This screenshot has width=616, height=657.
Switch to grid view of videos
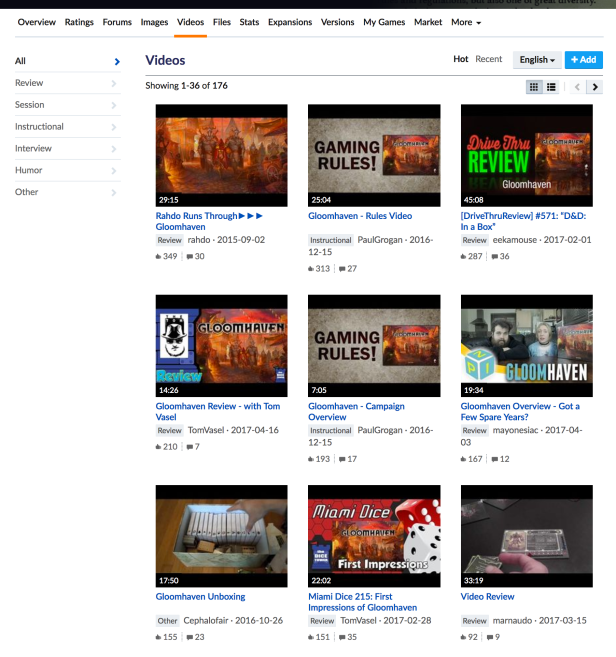tap(534, 87)
